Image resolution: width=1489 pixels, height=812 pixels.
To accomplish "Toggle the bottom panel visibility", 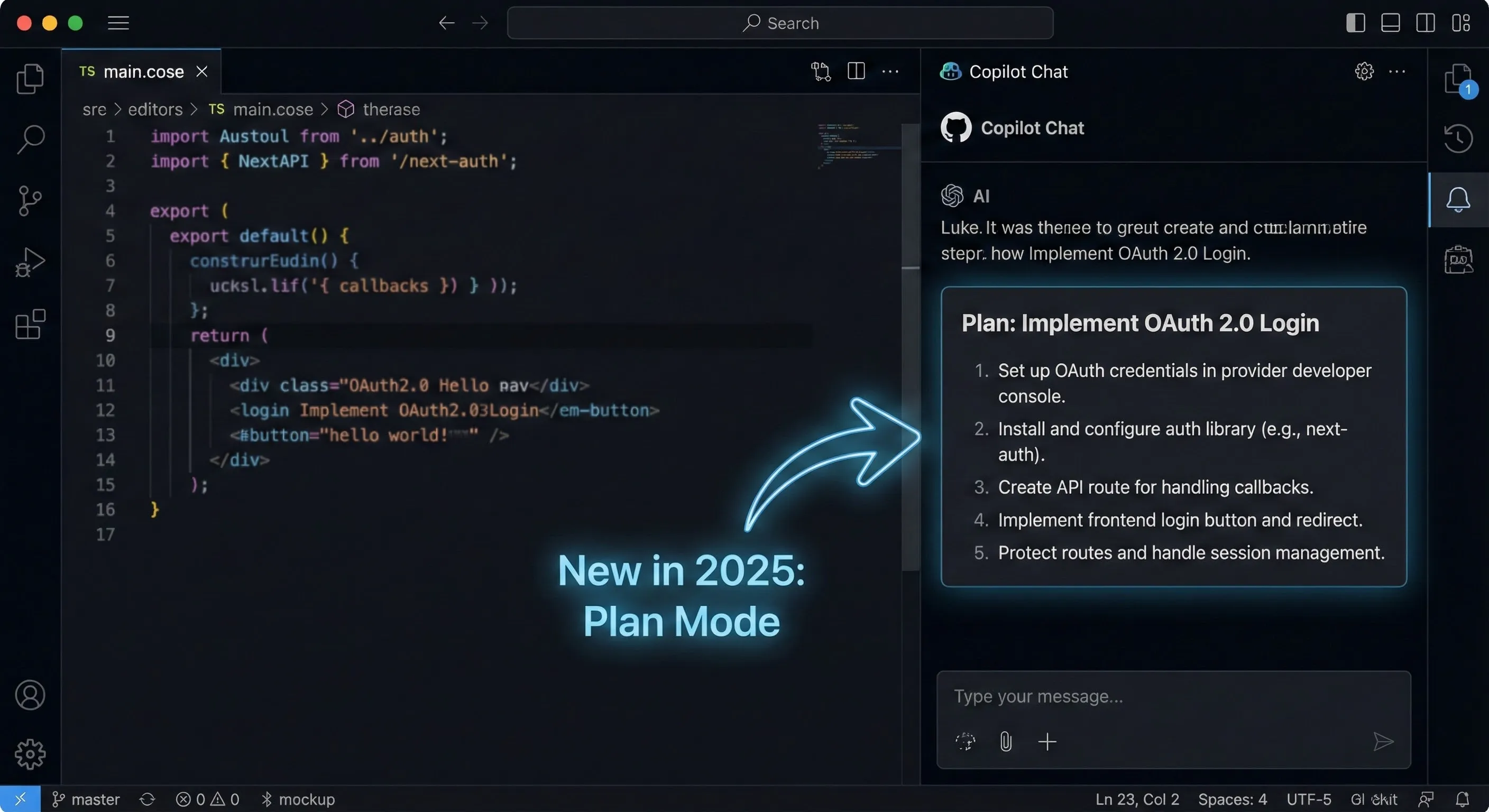I will pos(1390,23).
